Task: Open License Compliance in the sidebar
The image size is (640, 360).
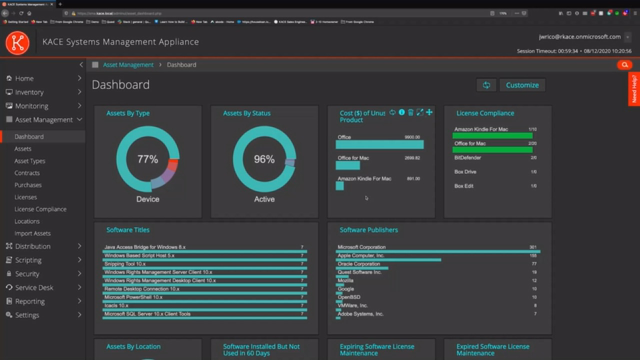Action: [x=40, y=209]
